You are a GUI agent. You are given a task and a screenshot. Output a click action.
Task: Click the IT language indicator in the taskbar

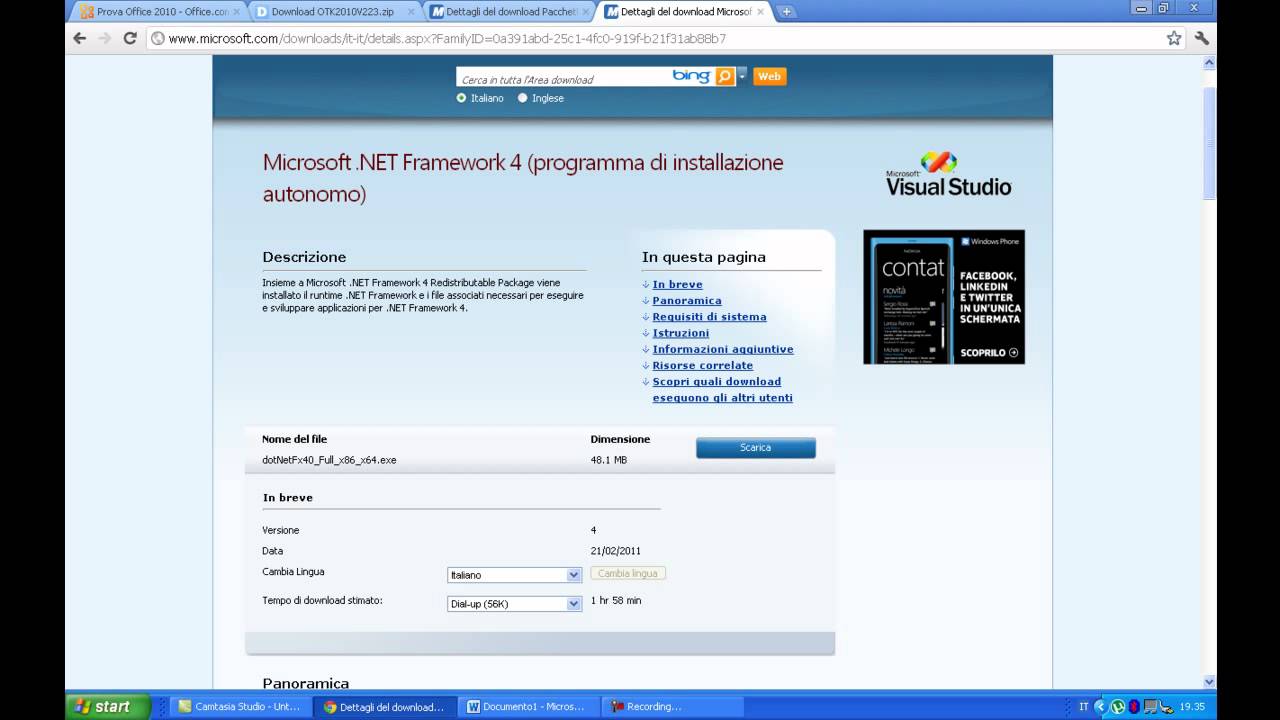[x=1084, y=707]
